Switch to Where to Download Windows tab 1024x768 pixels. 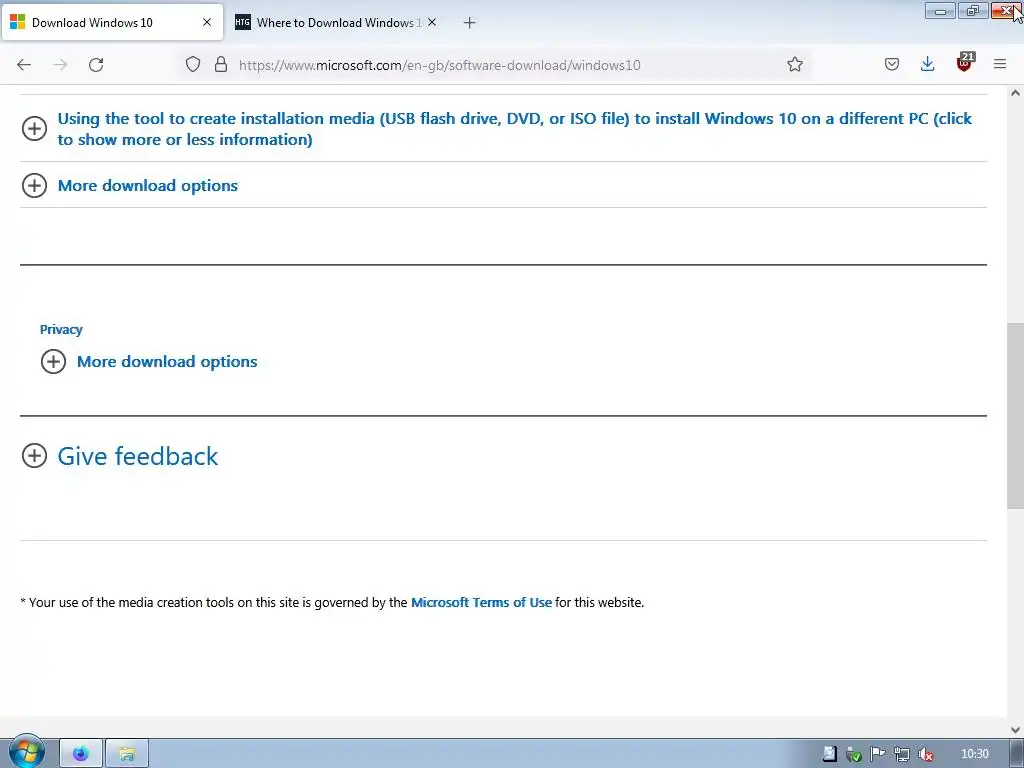pos(336,22)
